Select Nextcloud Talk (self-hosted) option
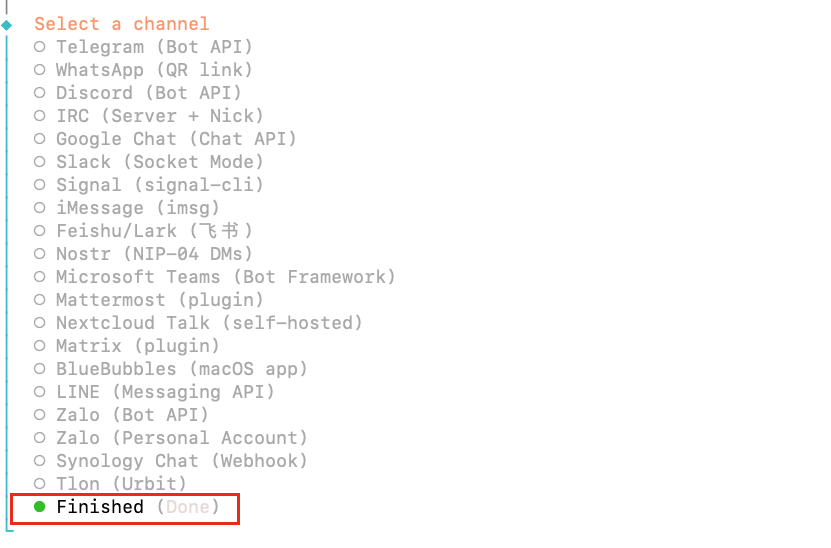 click(x=209, y=323)
